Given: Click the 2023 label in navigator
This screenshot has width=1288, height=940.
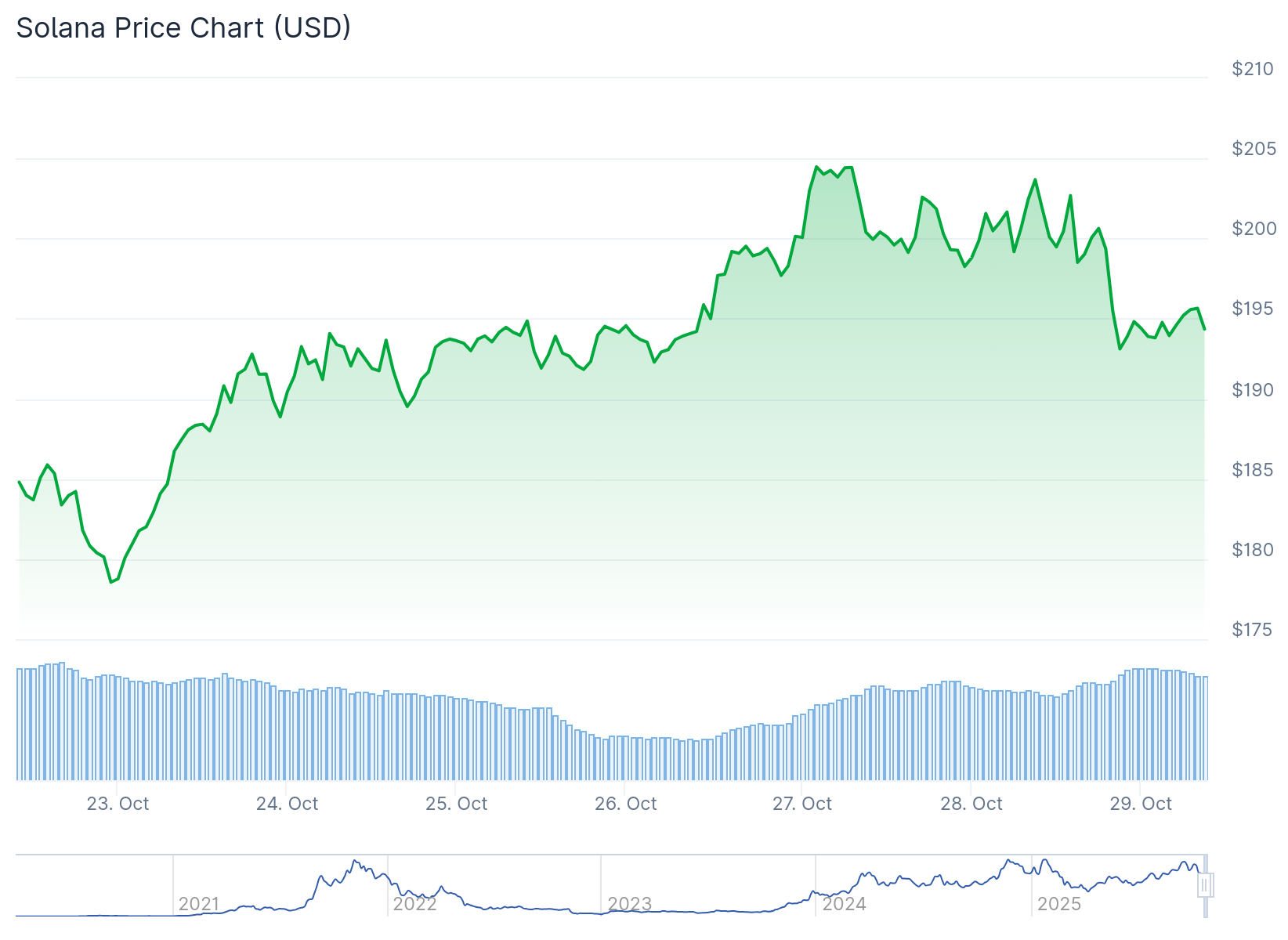Looking at the screenshot, I should [x=629, y=904].
